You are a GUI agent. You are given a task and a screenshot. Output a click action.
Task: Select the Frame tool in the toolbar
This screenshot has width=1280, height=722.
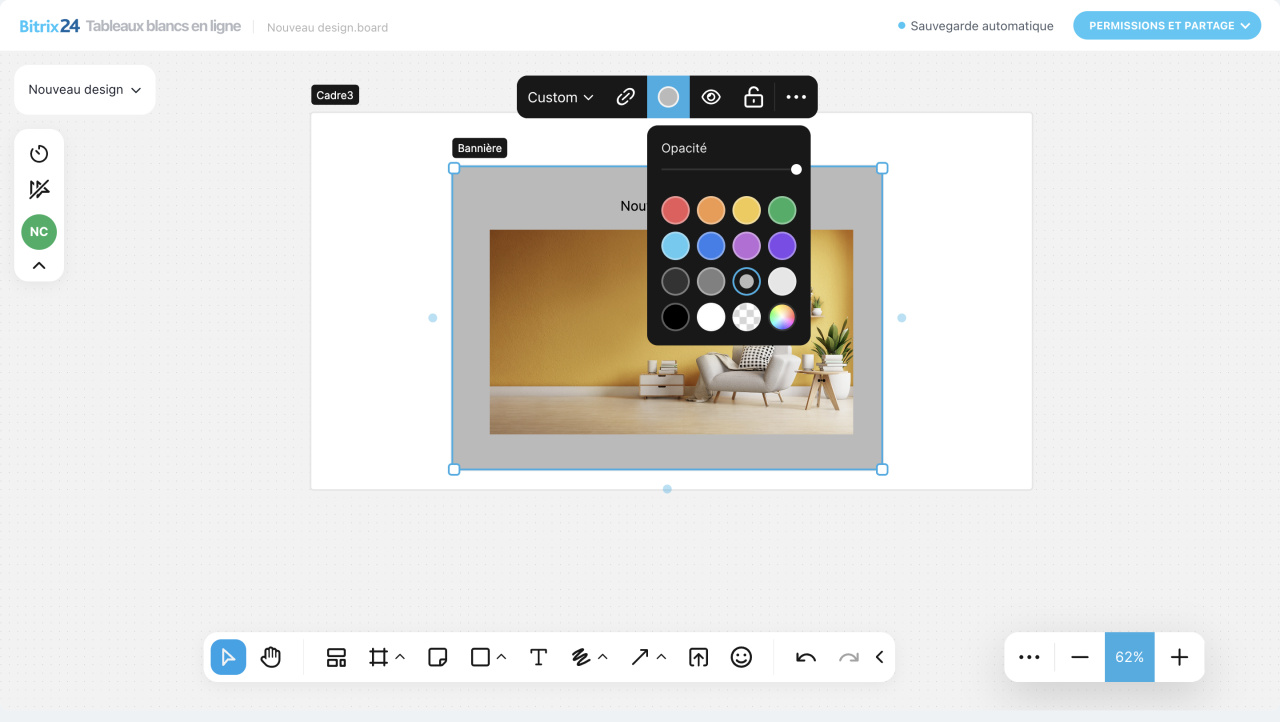pos(380,657)
